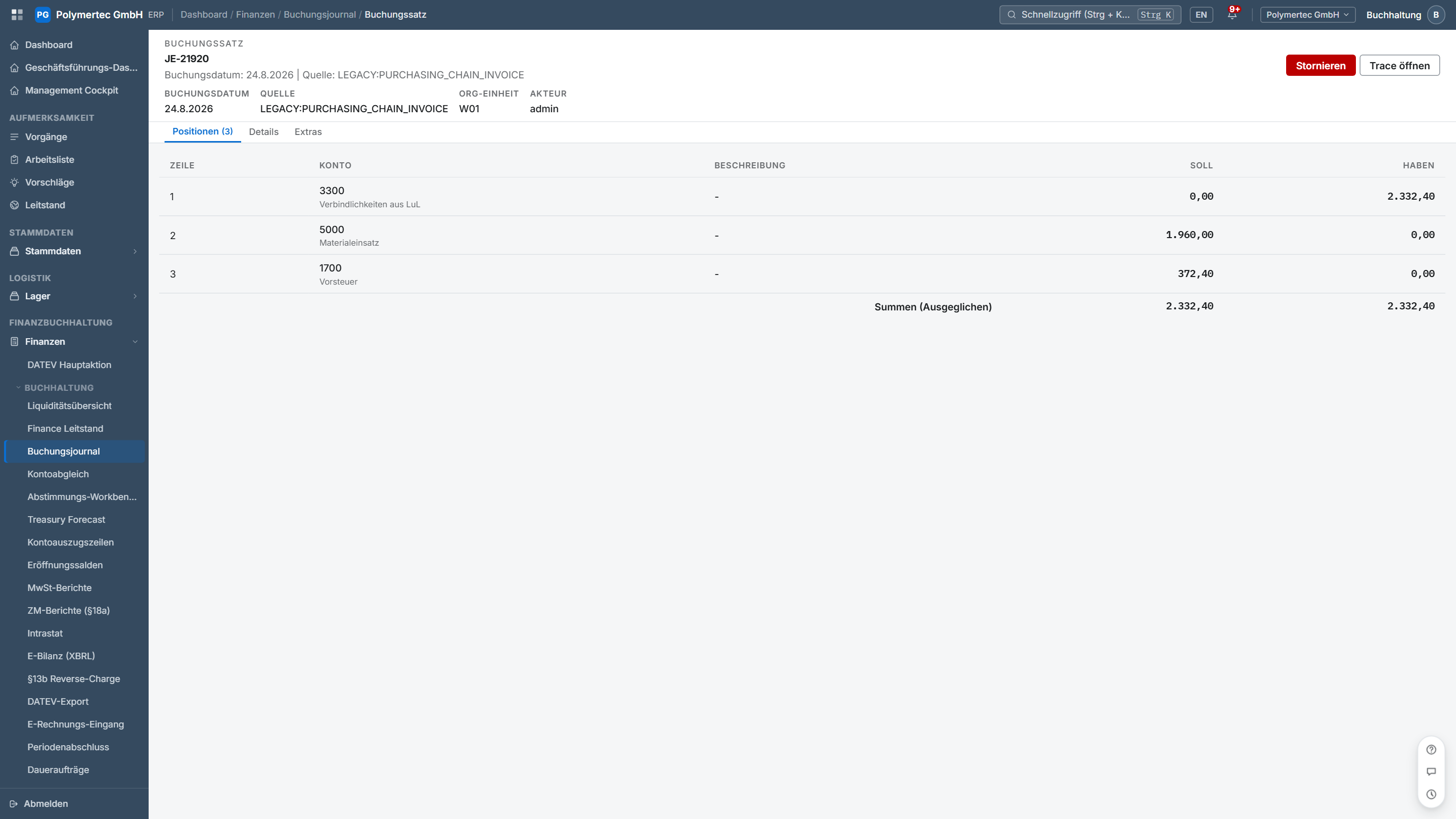The image size is (1456, 819).
Task: Click account 5000 Materialeinsatz row
Action: 801,235
